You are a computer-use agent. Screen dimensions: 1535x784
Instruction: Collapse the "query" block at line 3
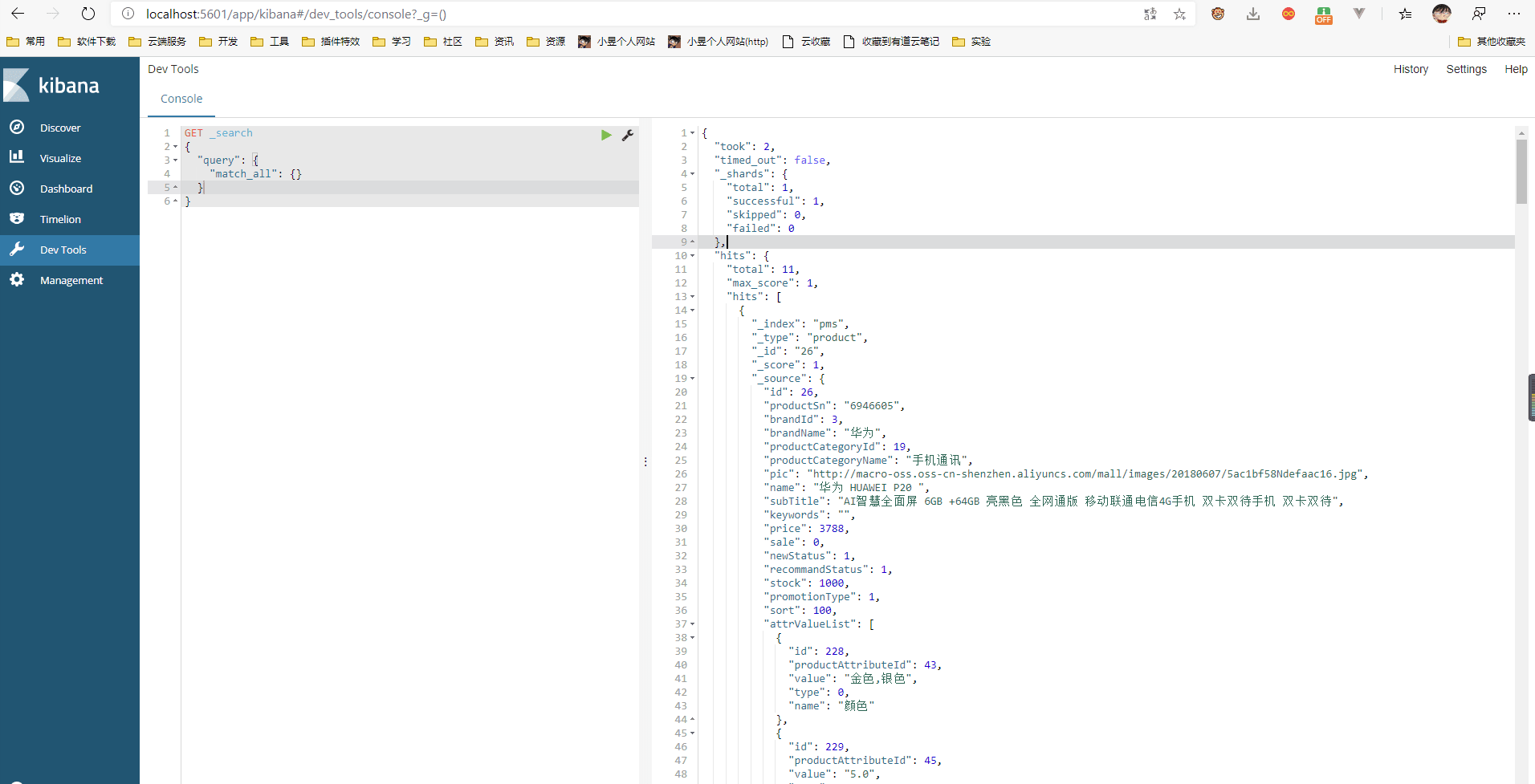tap(175, 160)
